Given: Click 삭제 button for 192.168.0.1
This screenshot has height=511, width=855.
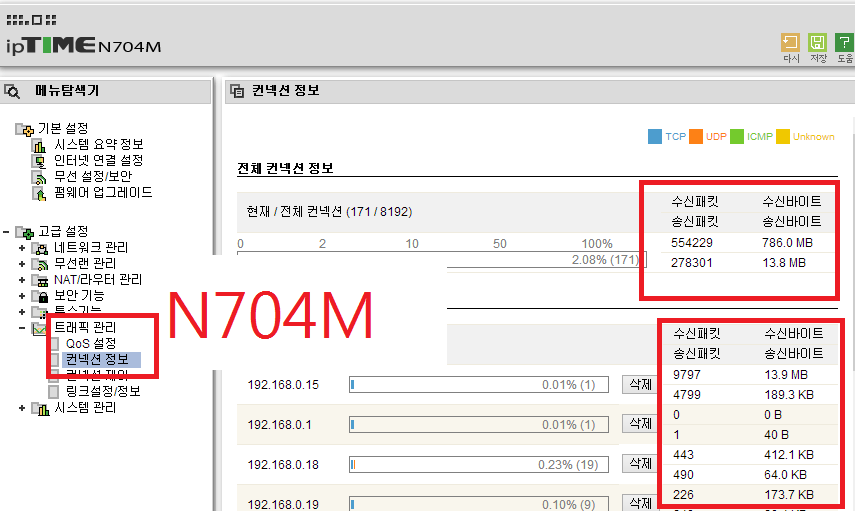Looking at the screenshot, I should 640,424.
